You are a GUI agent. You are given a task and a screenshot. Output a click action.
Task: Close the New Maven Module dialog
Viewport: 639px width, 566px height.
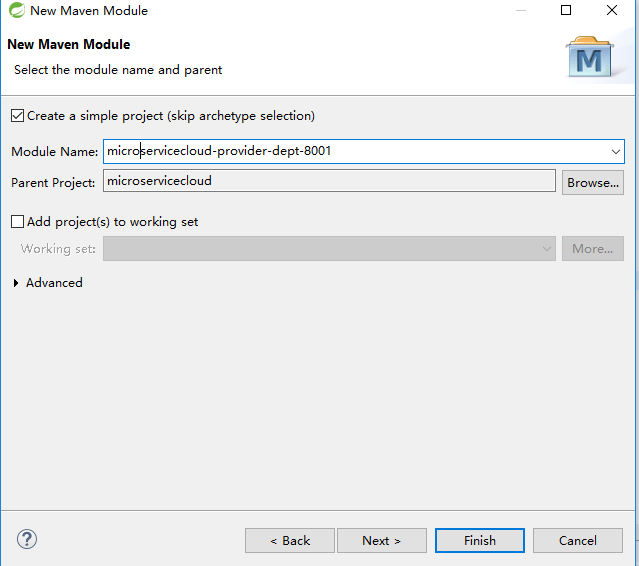[x=612, y=10]
